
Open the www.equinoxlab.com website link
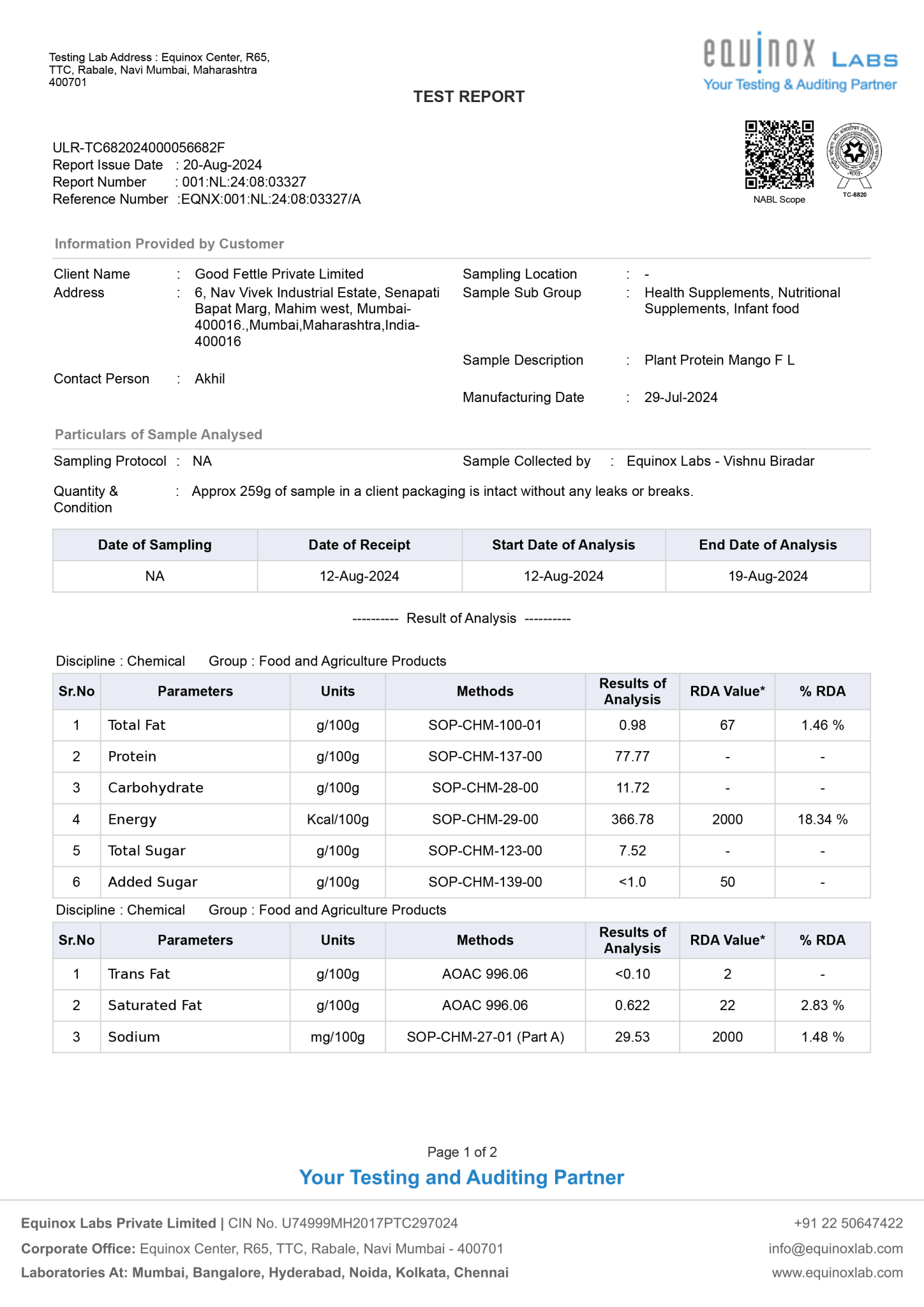837,1273
